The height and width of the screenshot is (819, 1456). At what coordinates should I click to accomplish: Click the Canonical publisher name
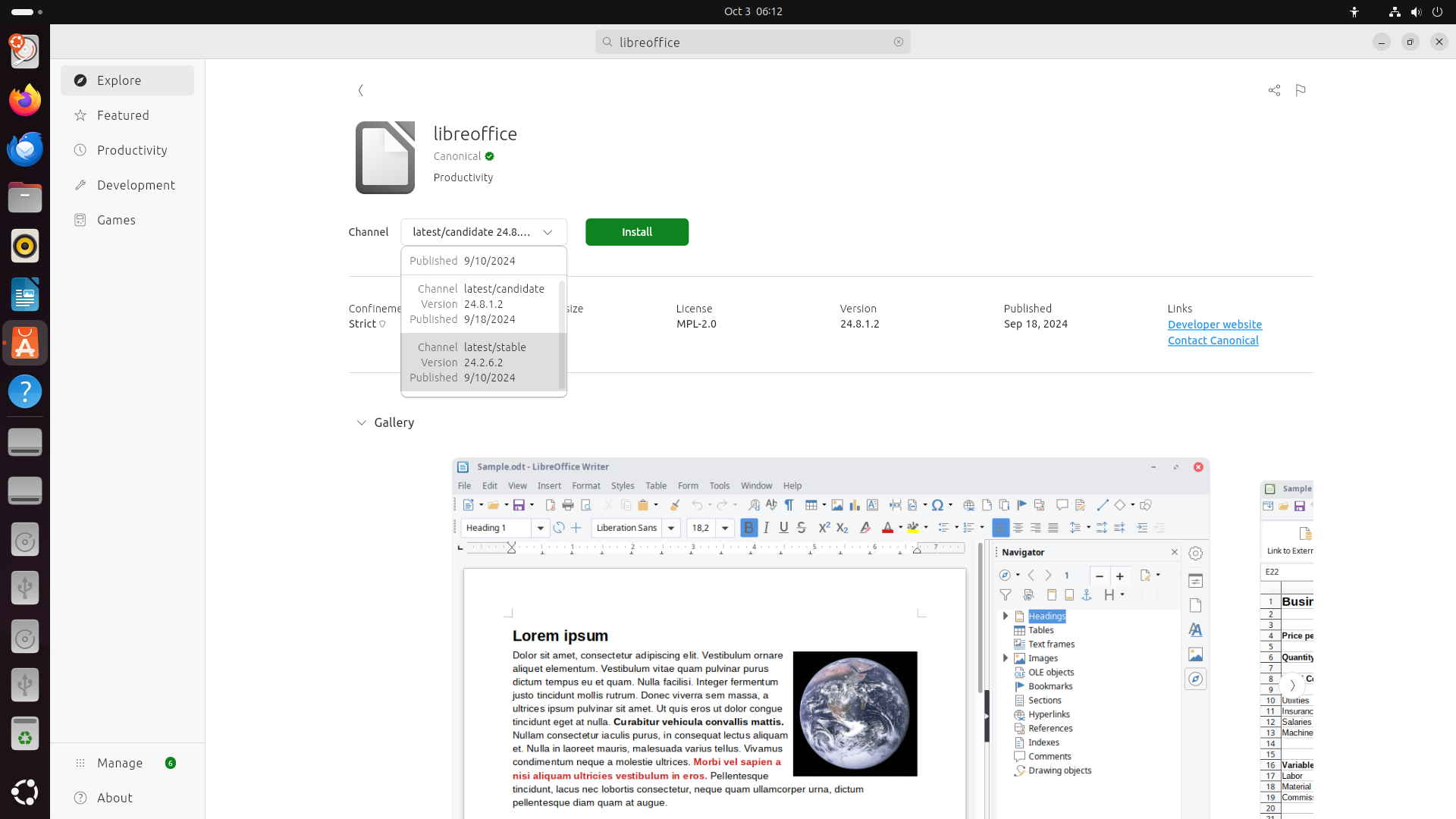tap(457, 156)
